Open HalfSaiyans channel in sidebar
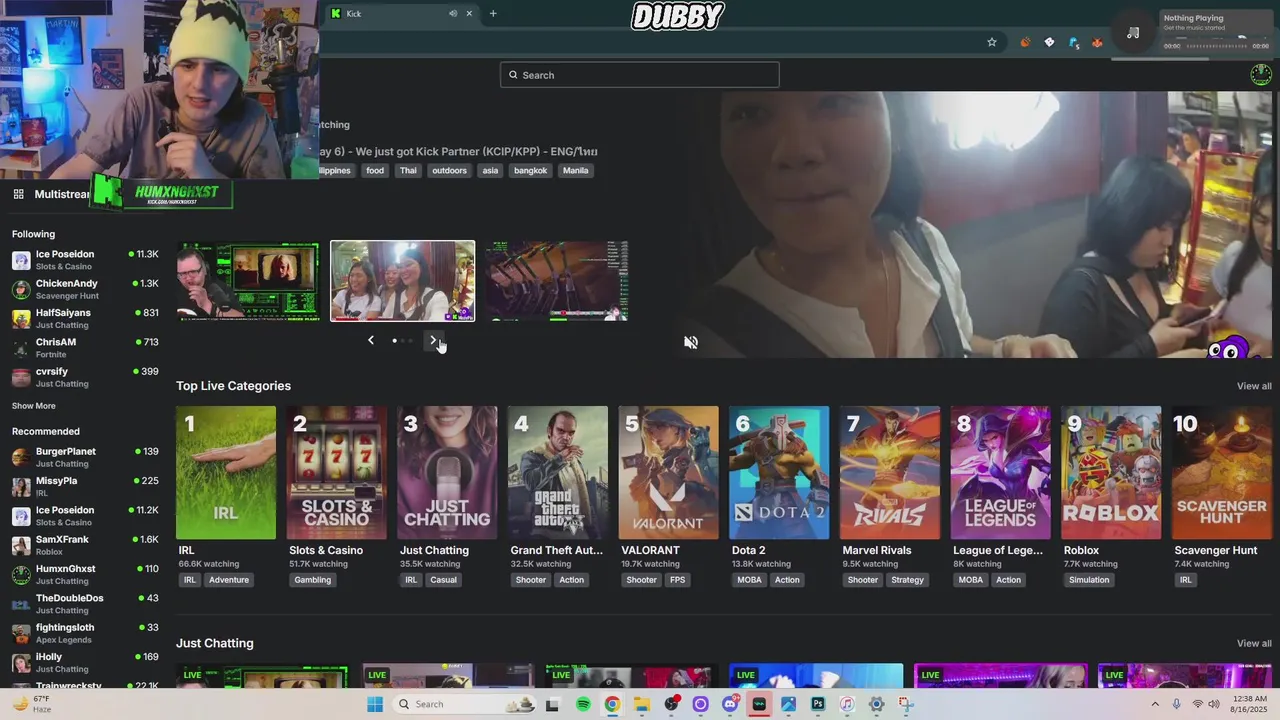The height and width of the screenshot is (720, 1280). pyautogui.click(x=85, y=318)
